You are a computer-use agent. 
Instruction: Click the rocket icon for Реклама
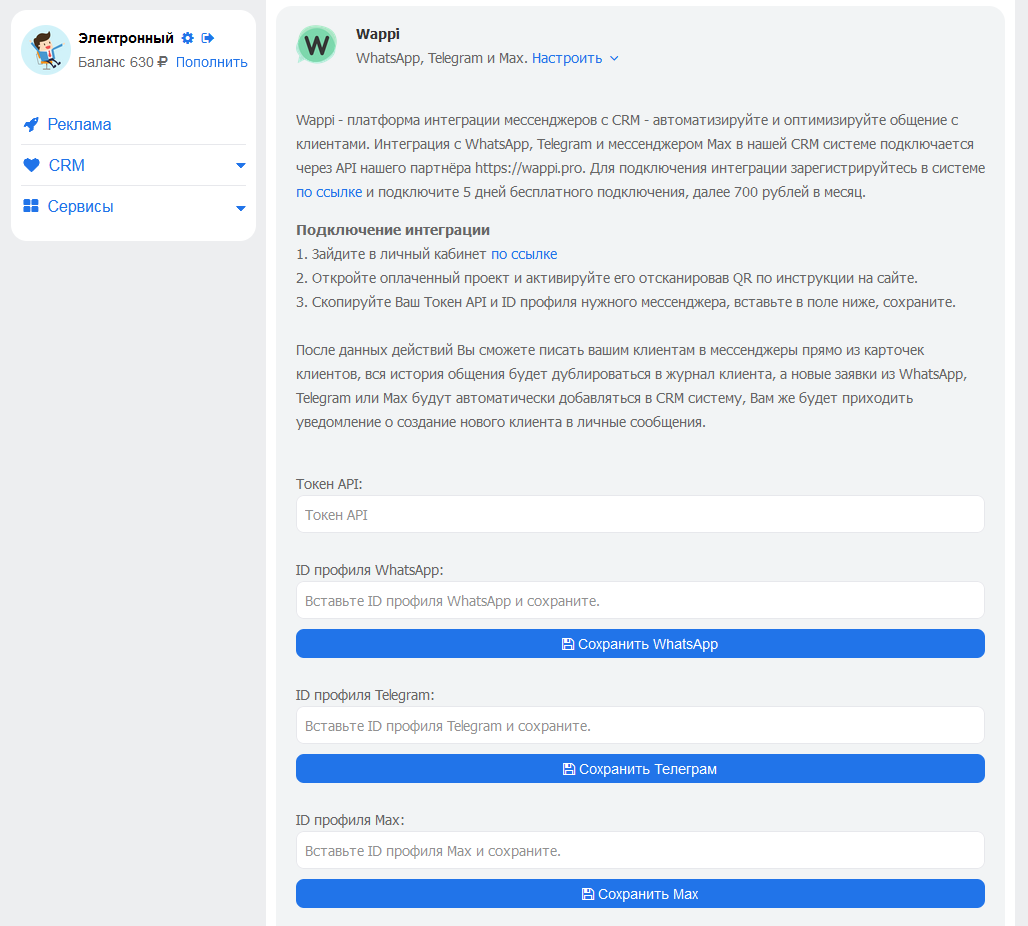(x=31, y=125)
